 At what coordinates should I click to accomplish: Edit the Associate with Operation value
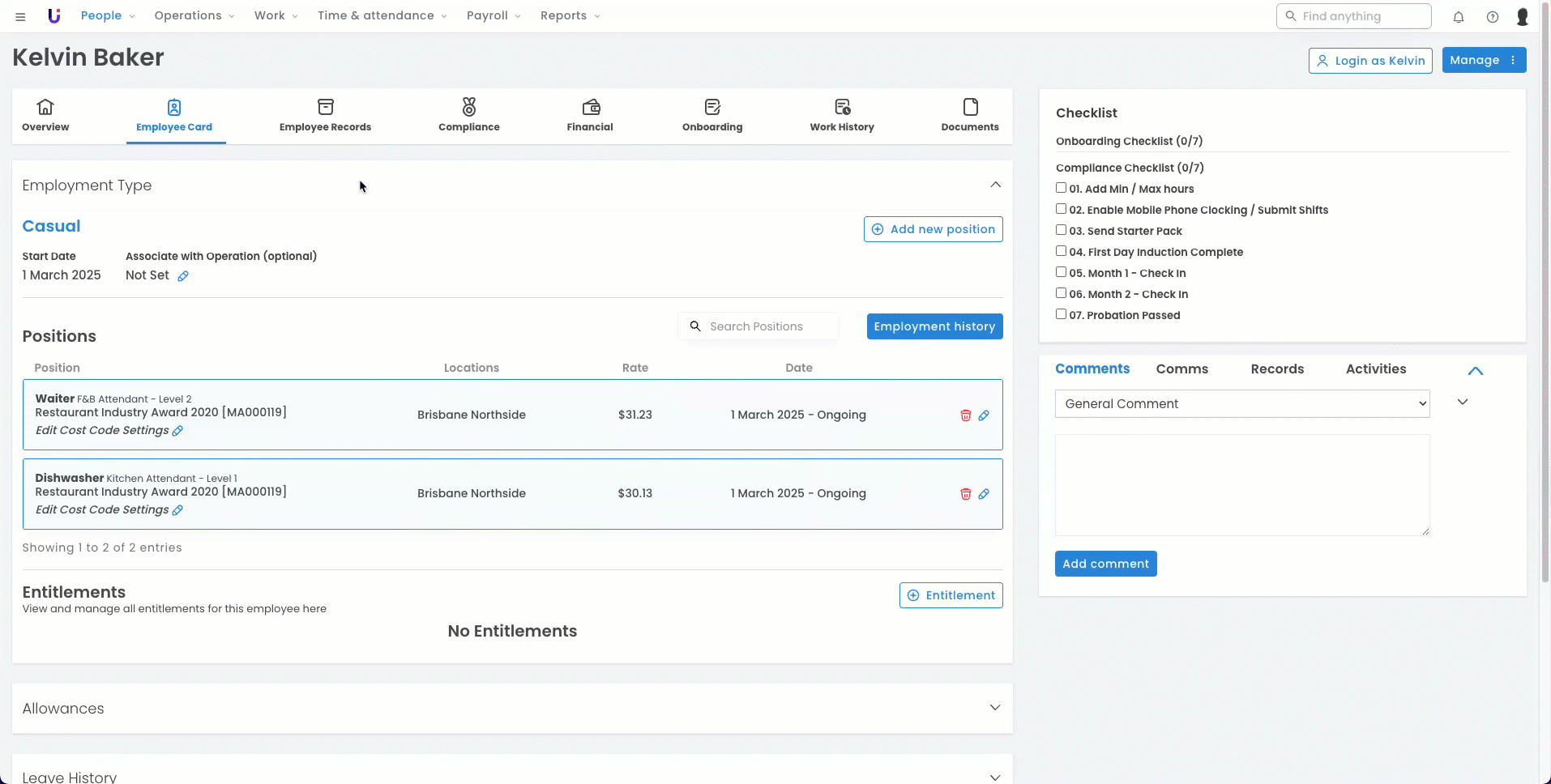(x=183, y=276)
